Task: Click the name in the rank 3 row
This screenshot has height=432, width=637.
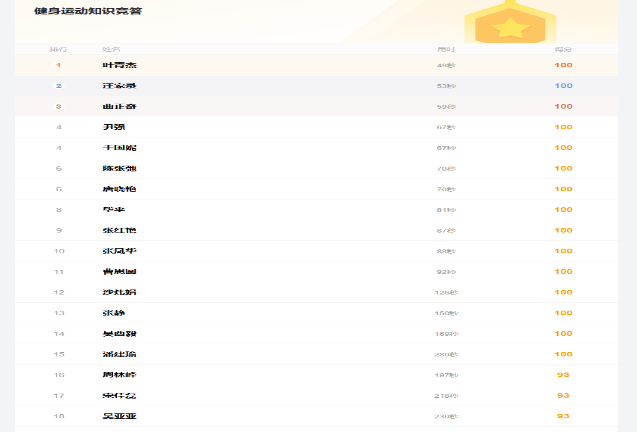Action: coord(119,106)
